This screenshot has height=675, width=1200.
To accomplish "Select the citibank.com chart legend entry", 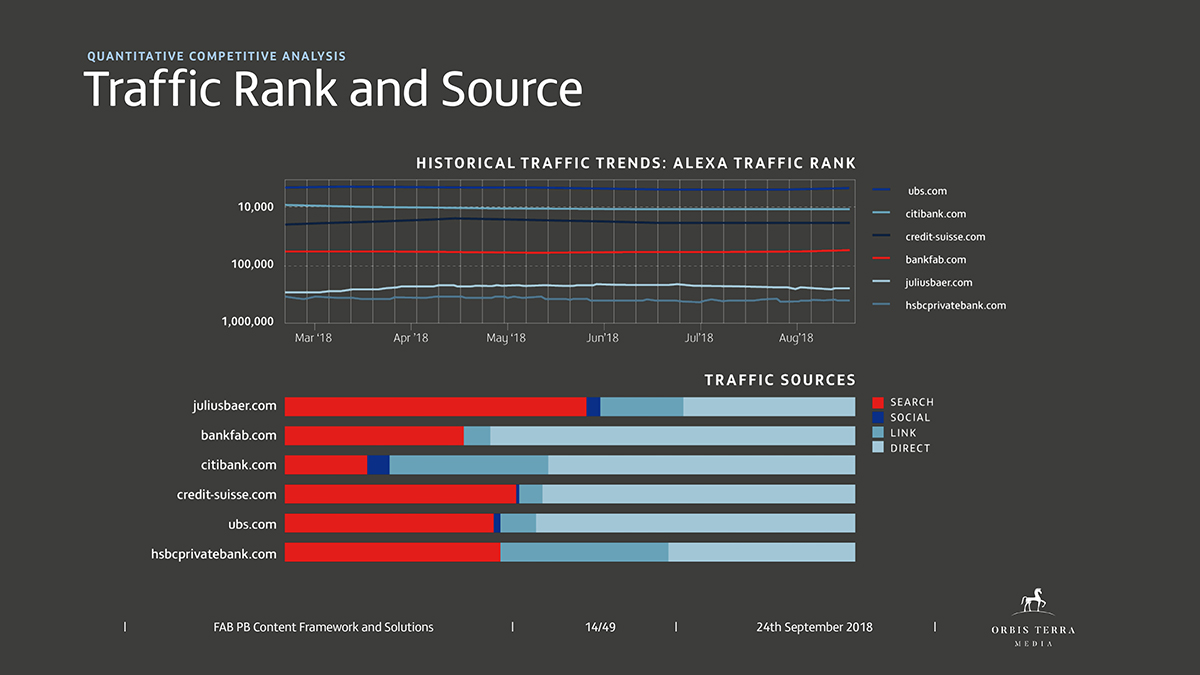I will [935, 214].
